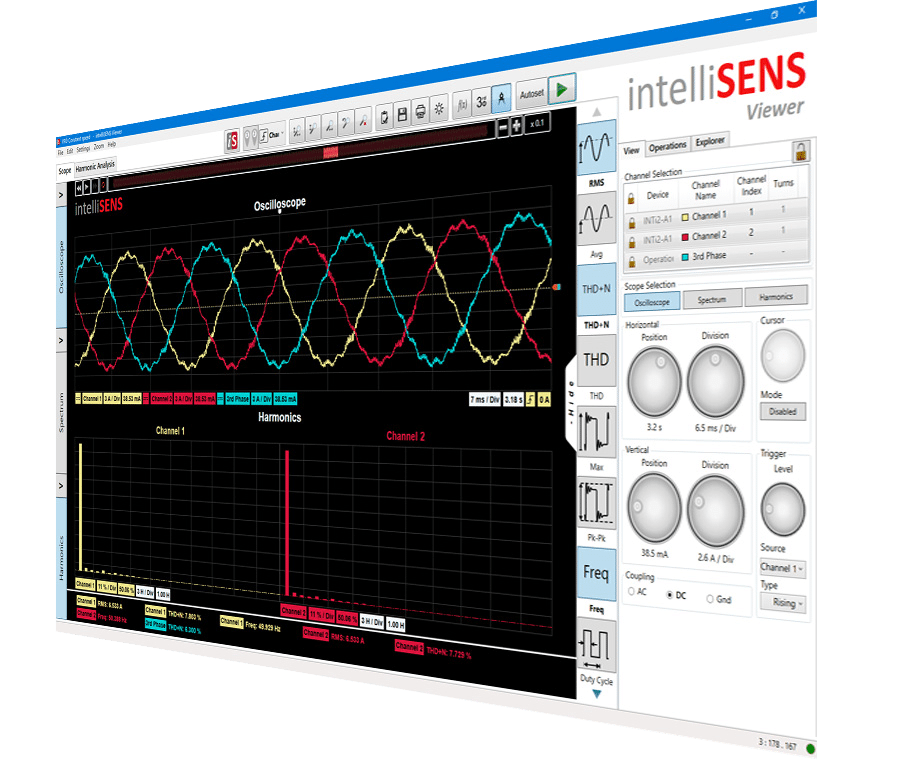Toggle lock on 3rd Phase row
The image size is (900, 760).
point(632,261)
